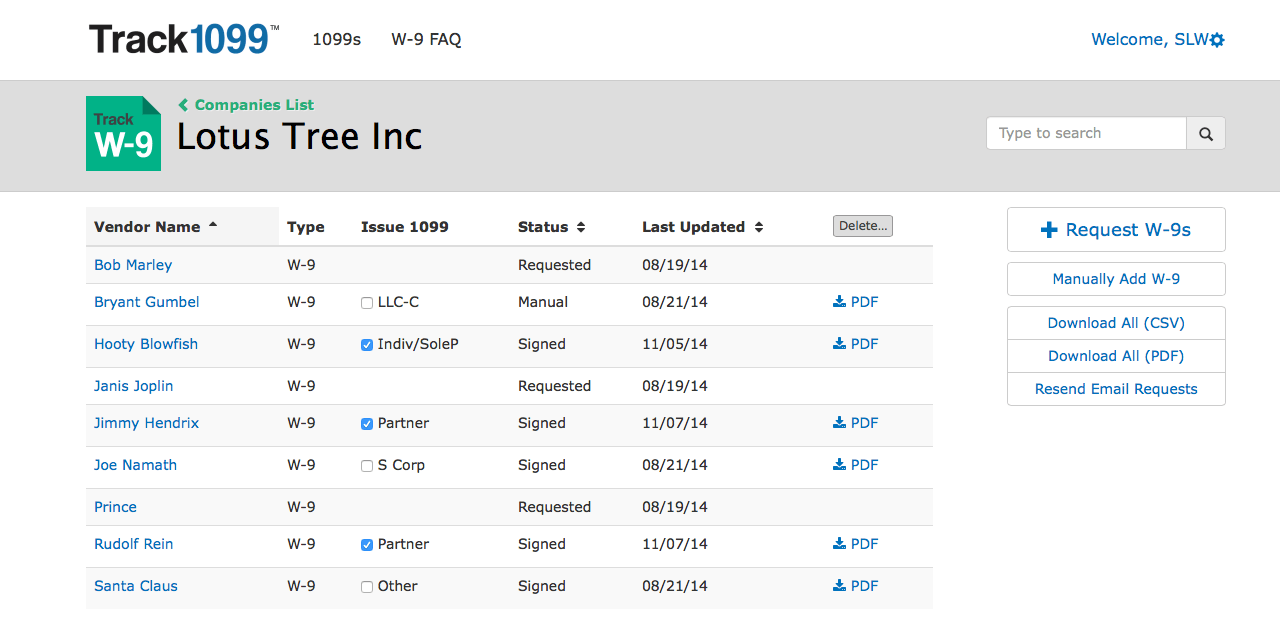Screen dimensions: 1280x637
Task: Click Requested status for Janis Joplin
Action: [555, 386]
